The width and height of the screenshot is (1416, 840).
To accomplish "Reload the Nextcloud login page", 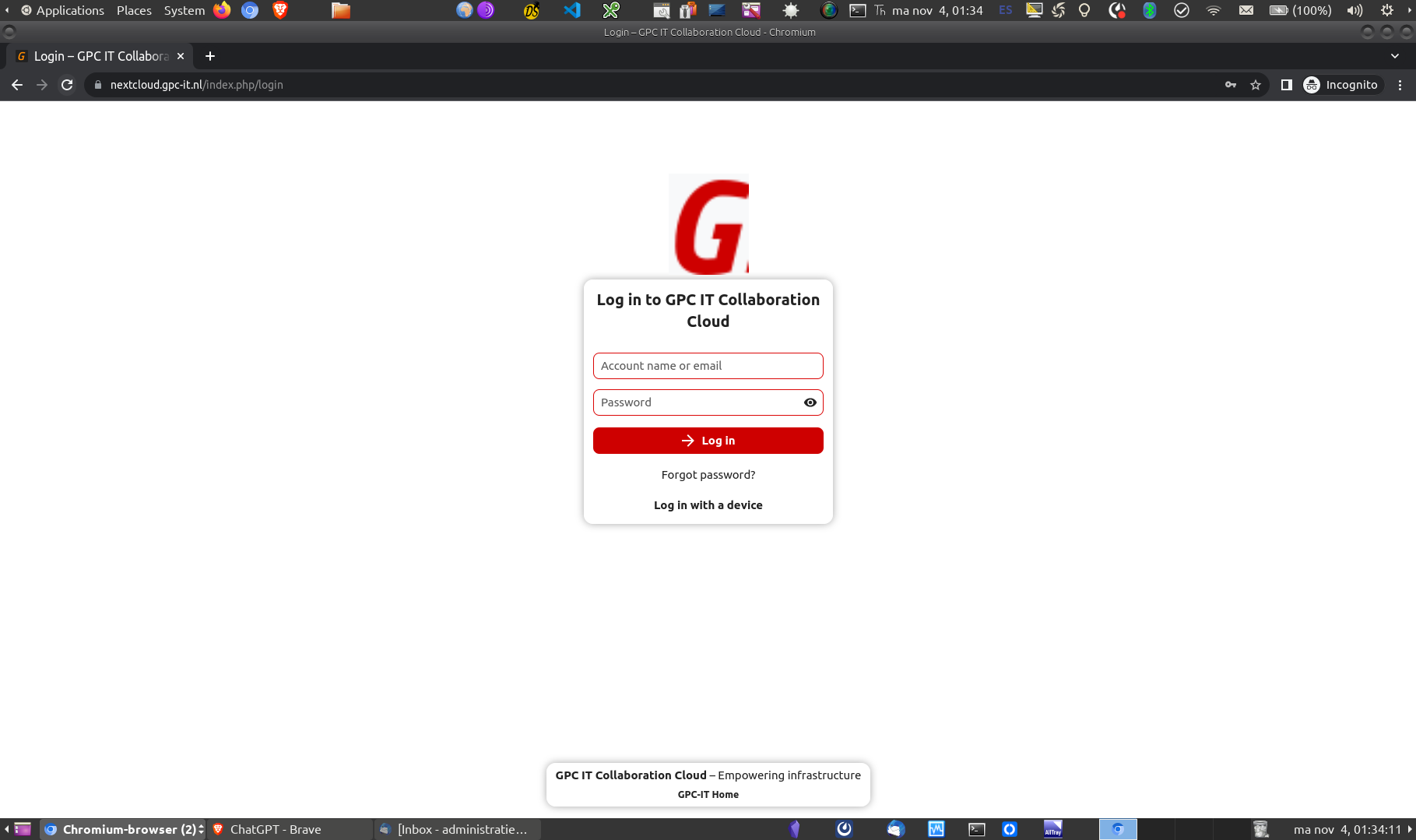I will [x=67, y=85].
